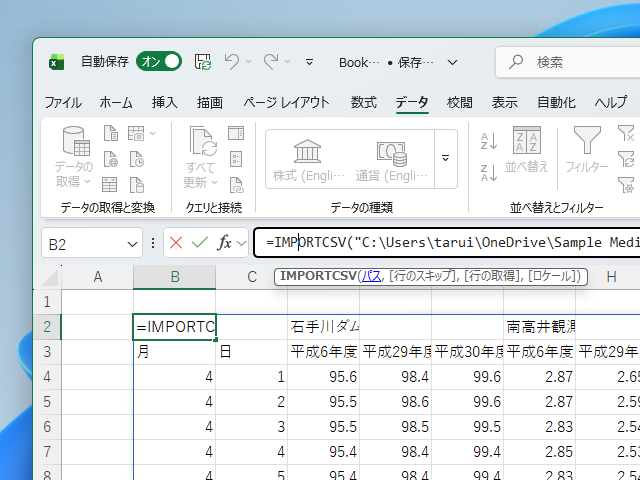Confirm formula with green checkmark
Image resolution: width=640 pixels, height=480 pixels.
[x=200, y=243]
